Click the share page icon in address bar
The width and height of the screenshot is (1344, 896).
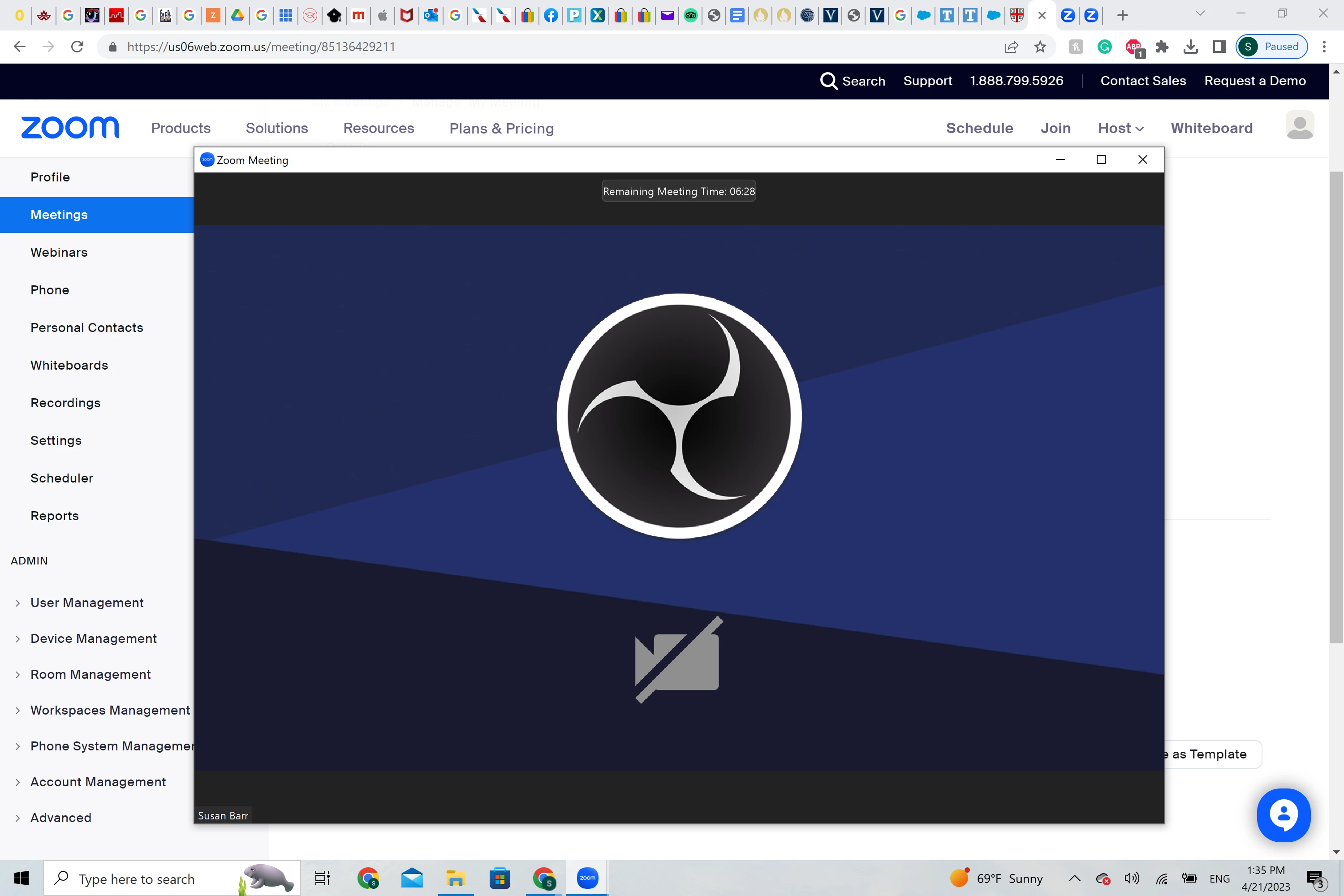[x=1011, y=47]
